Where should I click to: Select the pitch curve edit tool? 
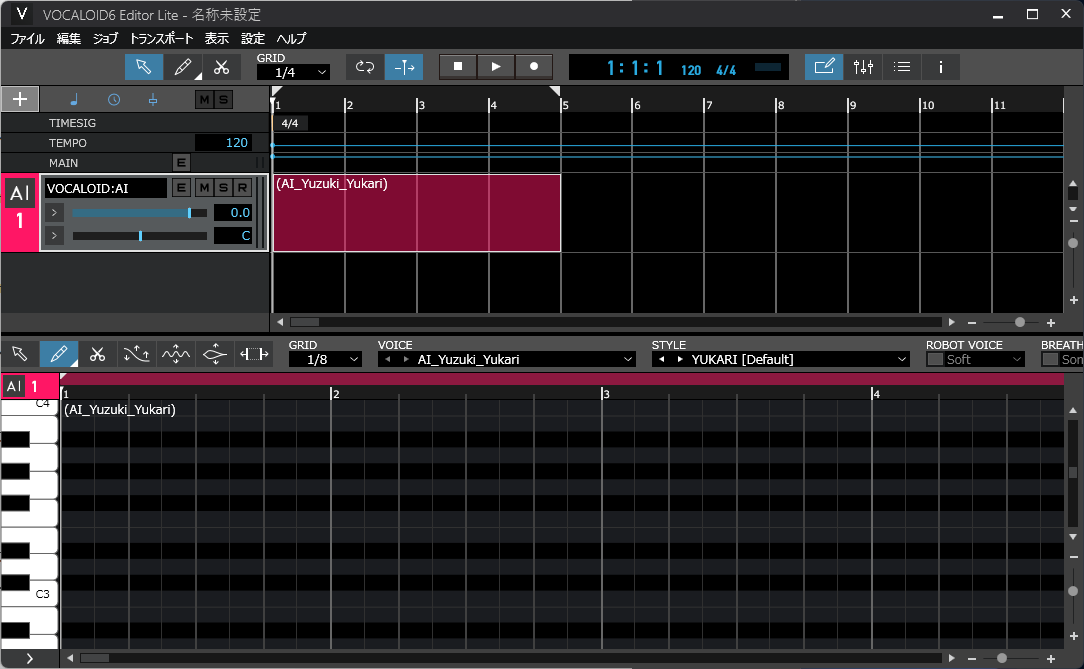(x=136, y=354)
